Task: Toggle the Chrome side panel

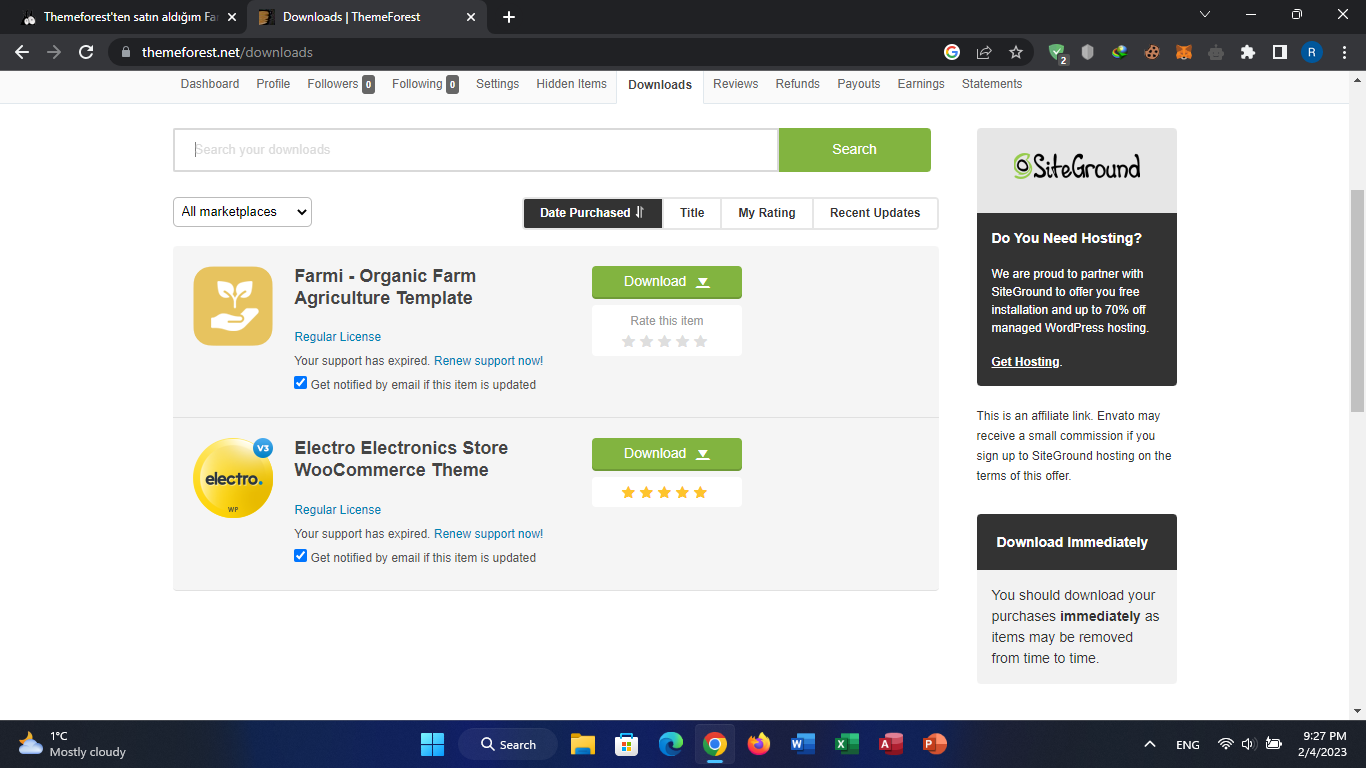Action: pos(1280,52)
